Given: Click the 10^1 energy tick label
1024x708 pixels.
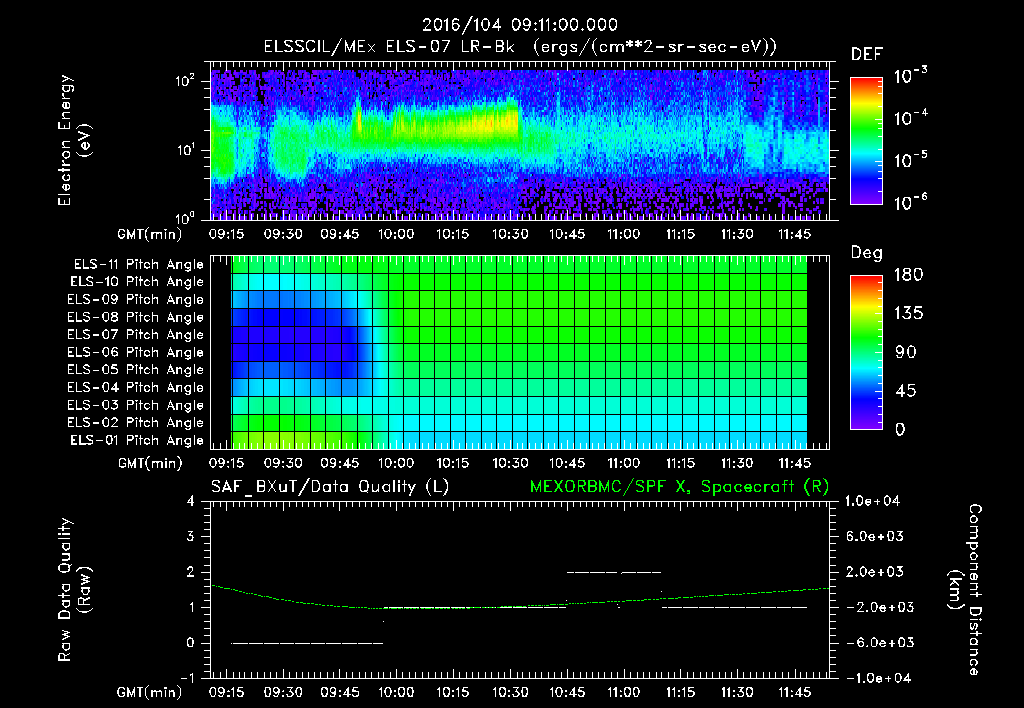Looking at the screenshot, I should 185,150.
